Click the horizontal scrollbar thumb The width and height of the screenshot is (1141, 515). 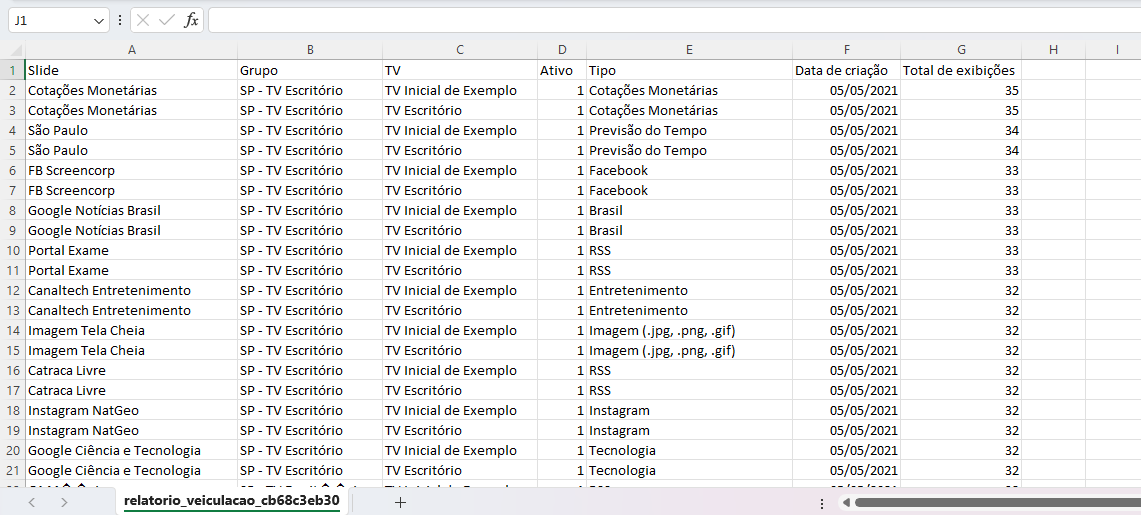point(997,502)
